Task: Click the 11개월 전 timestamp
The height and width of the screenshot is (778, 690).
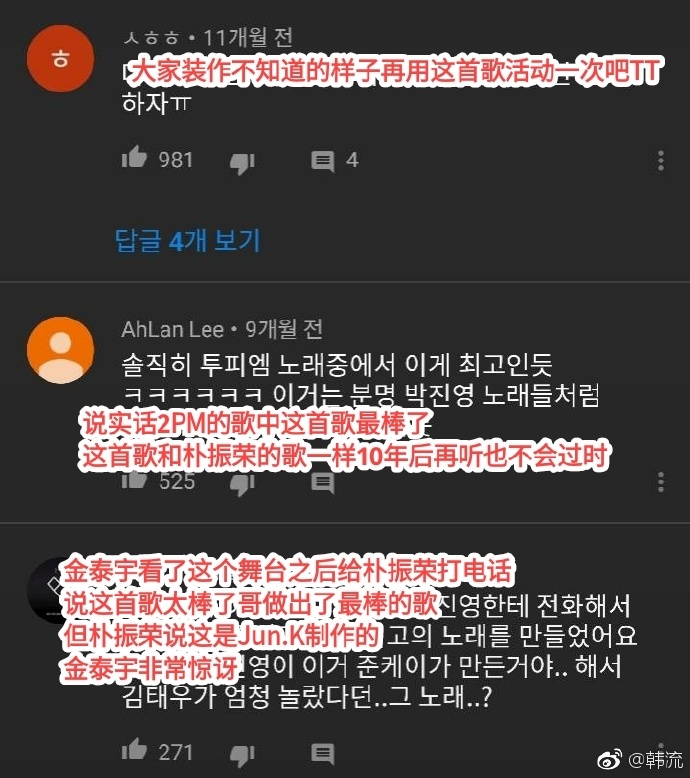Action: (x=248, y=37)
